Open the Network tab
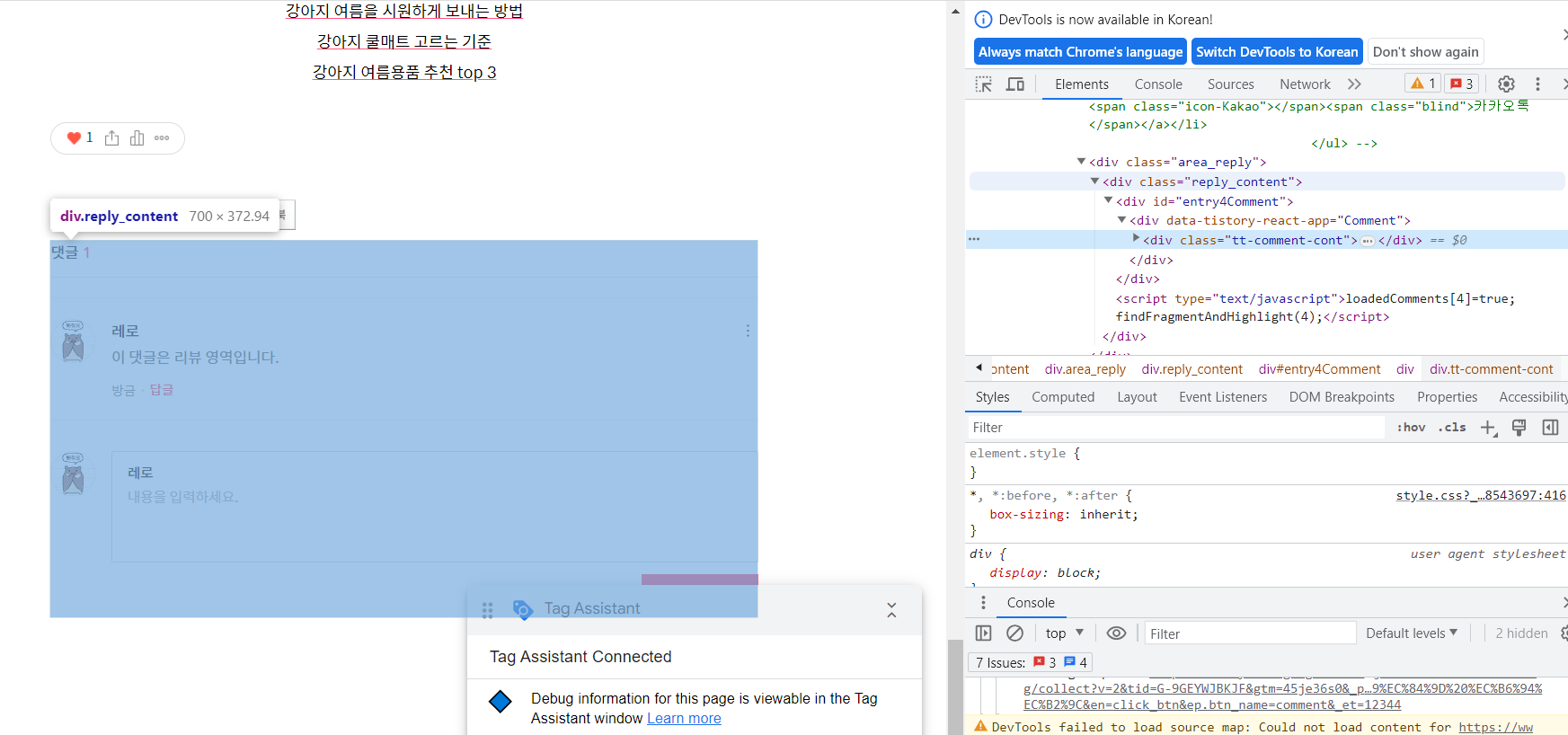The image size is (1568, 735). coord(1305,84)
